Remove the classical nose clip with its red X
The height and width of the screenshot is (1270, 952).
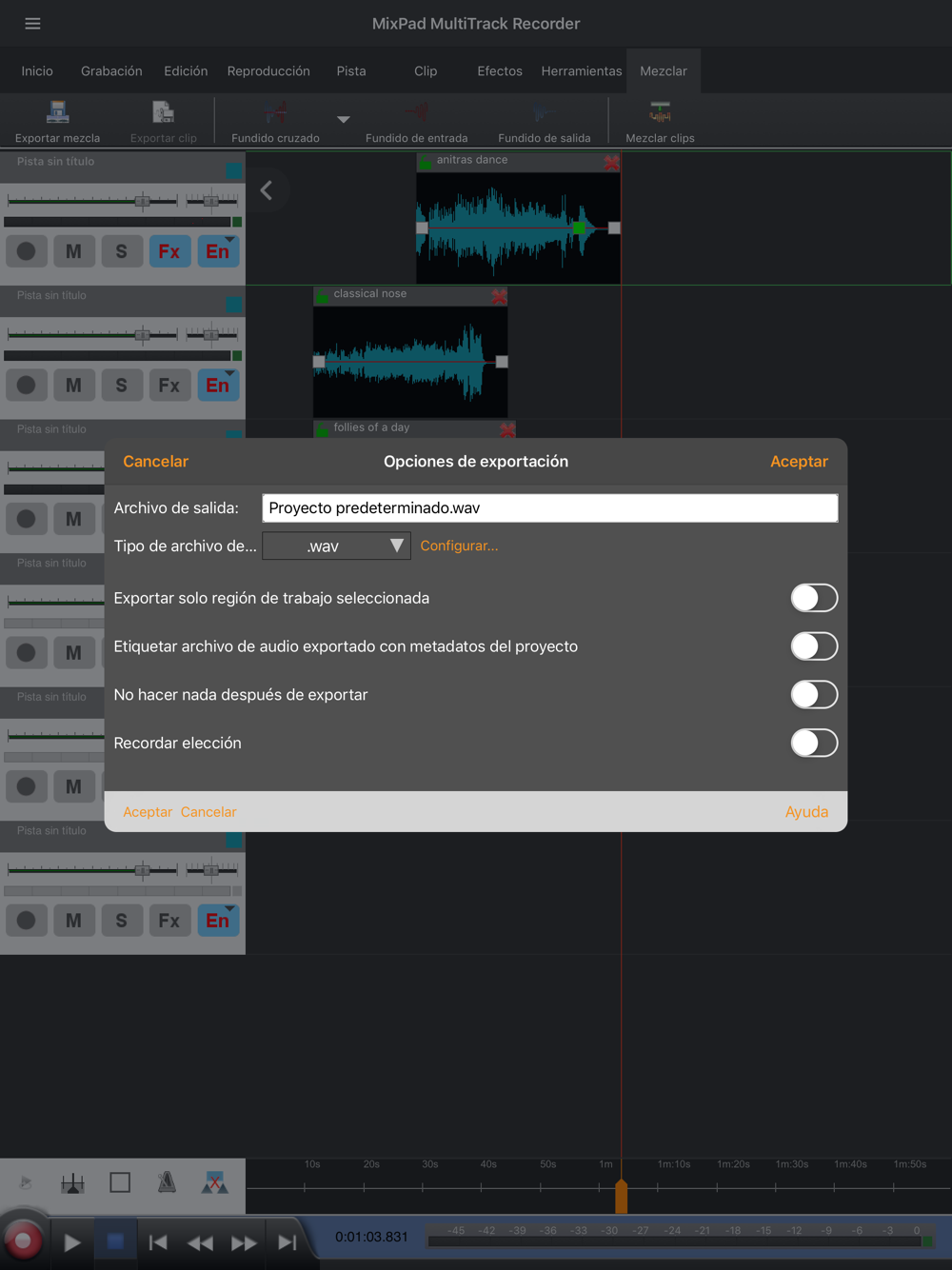tap(499, 296)
